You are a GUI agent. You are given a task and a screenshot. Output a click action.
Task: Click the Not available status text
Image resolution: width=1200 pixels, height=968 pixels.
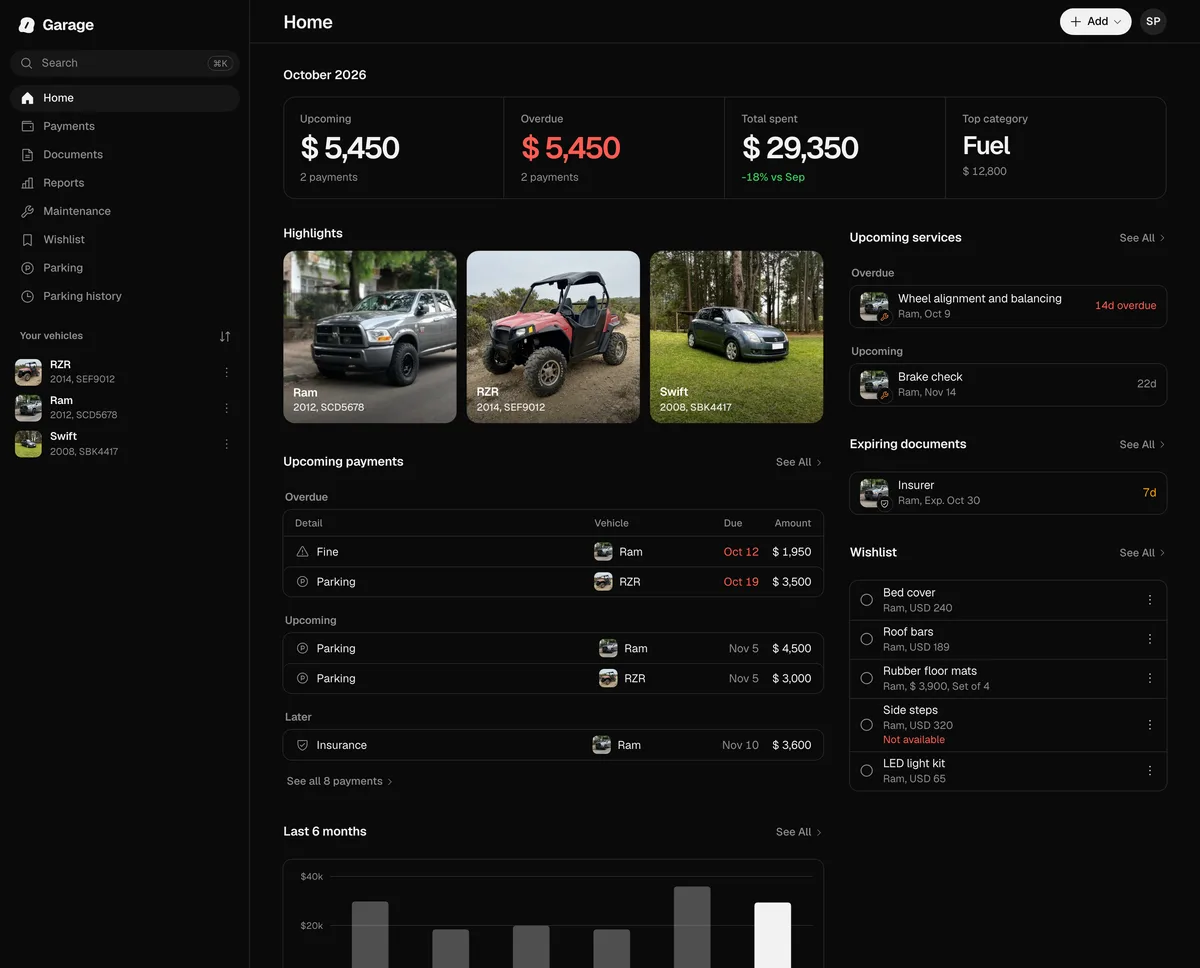tap(914, 740)
